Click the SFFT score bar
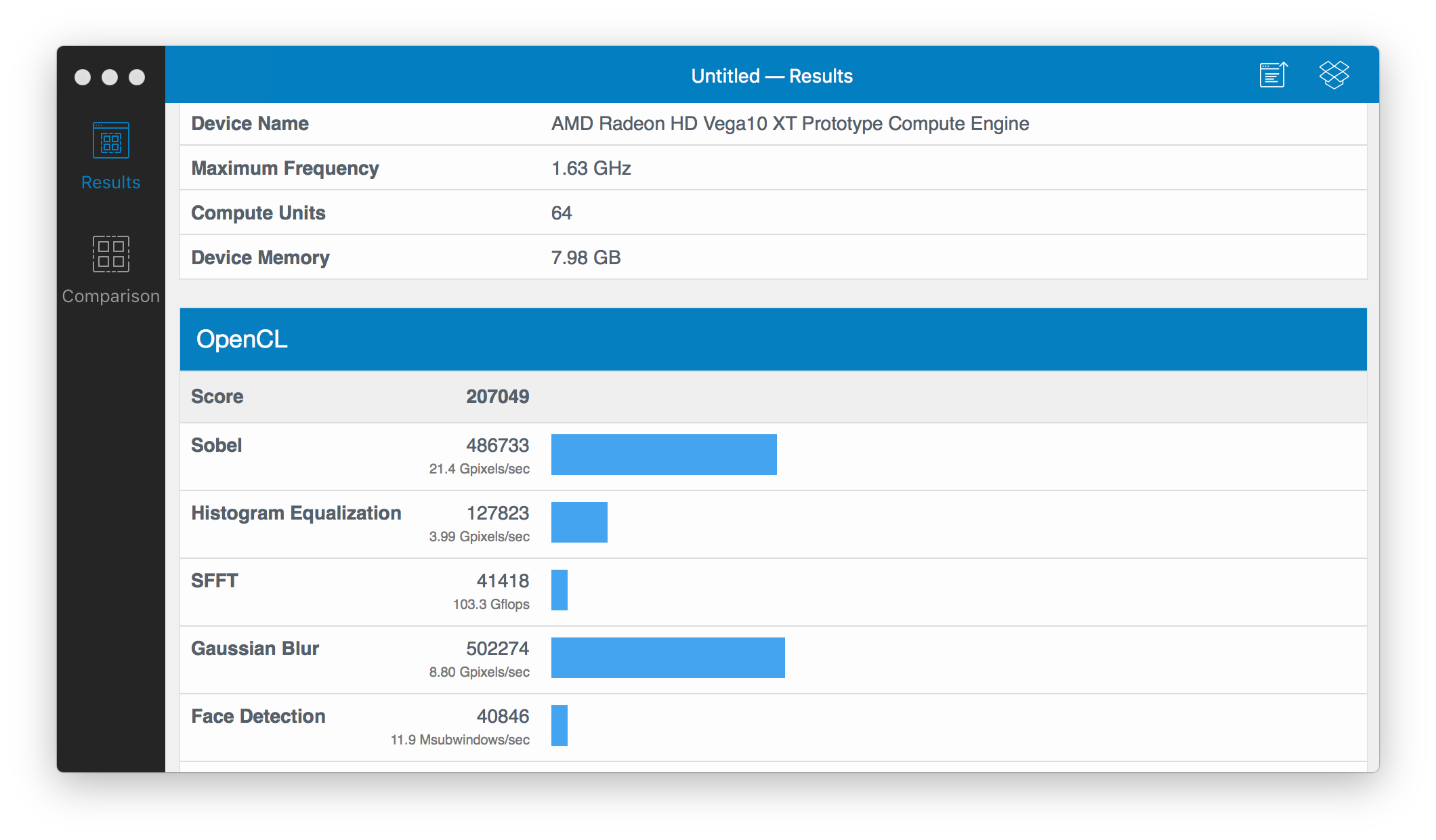The height and width of the screenshot is (840, 1436). (559, 590)
